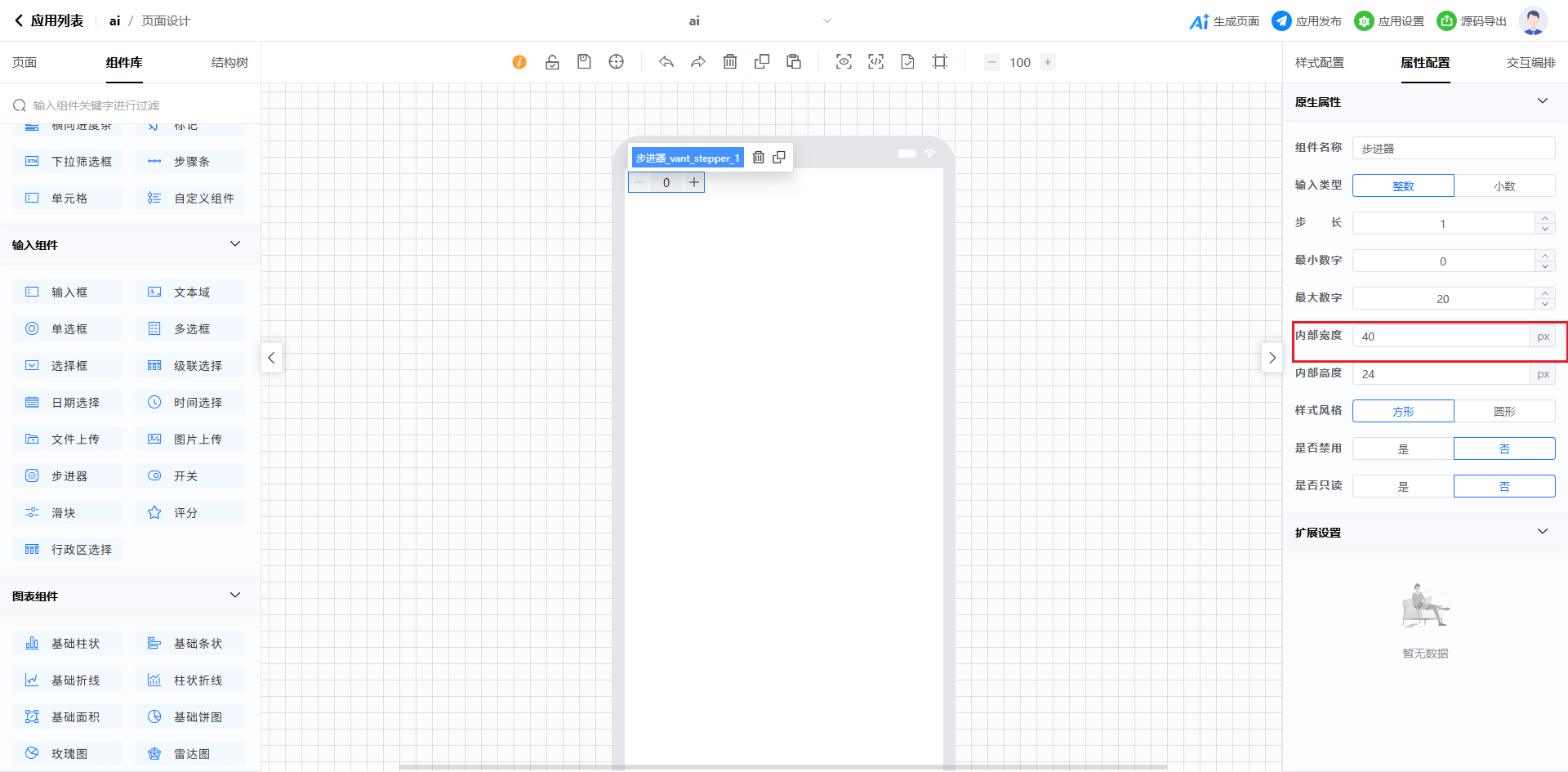Screen dimensions: 1568x772
Task: Open the preview eye icon in the toolbar
Action: click(x=844, y=62)
